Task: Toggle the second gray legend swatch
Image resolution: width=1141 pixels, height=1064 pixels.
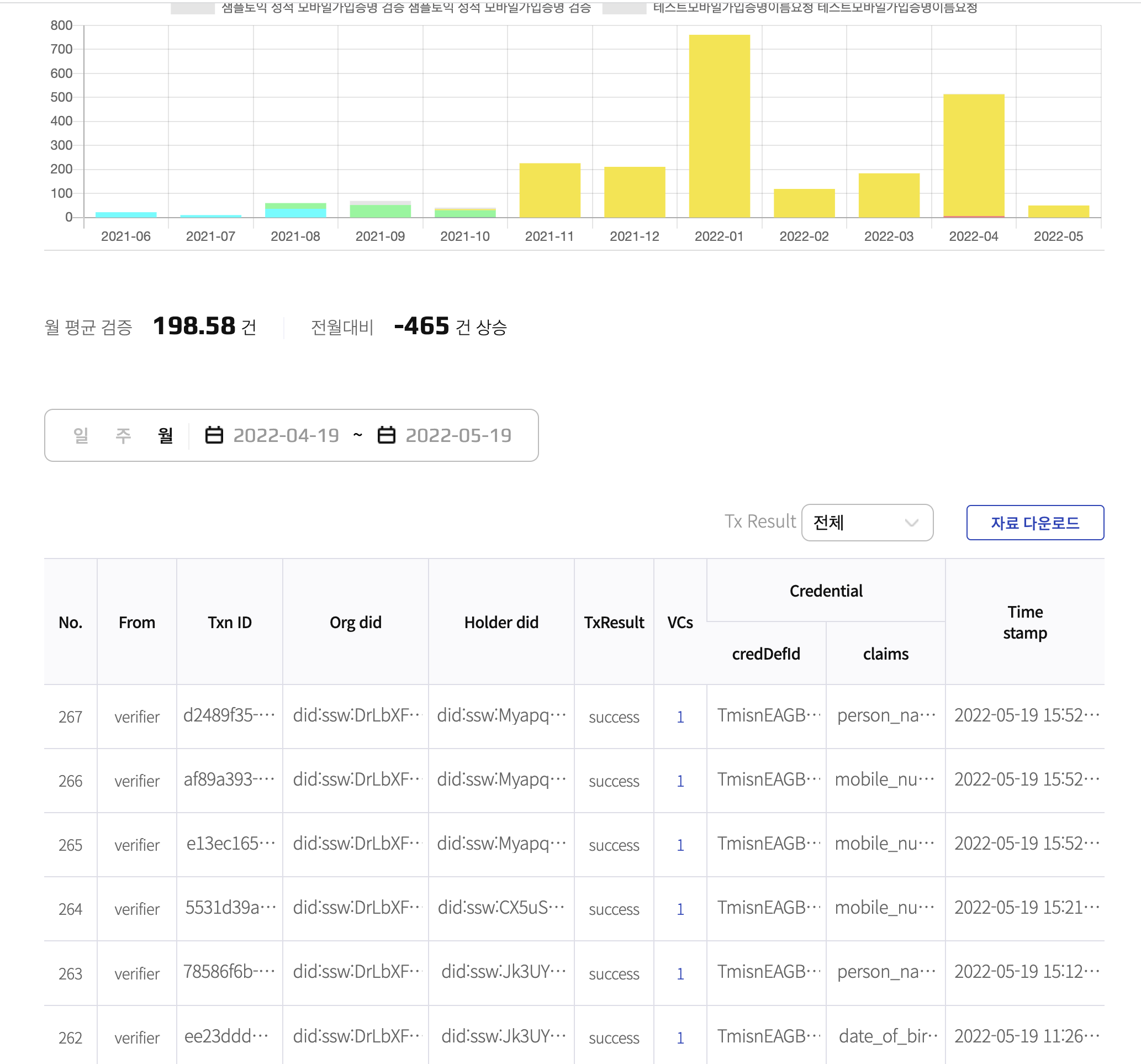Action: [625, 8]
